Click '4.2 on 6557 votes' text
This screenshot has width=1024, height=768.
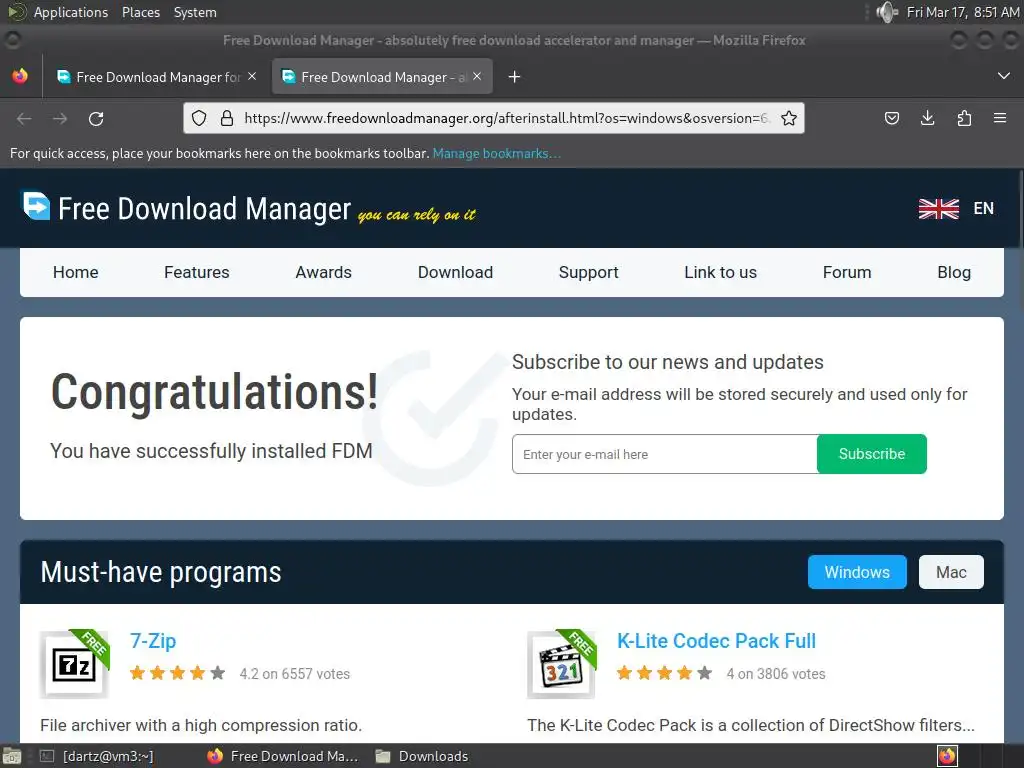pos(295,674)
